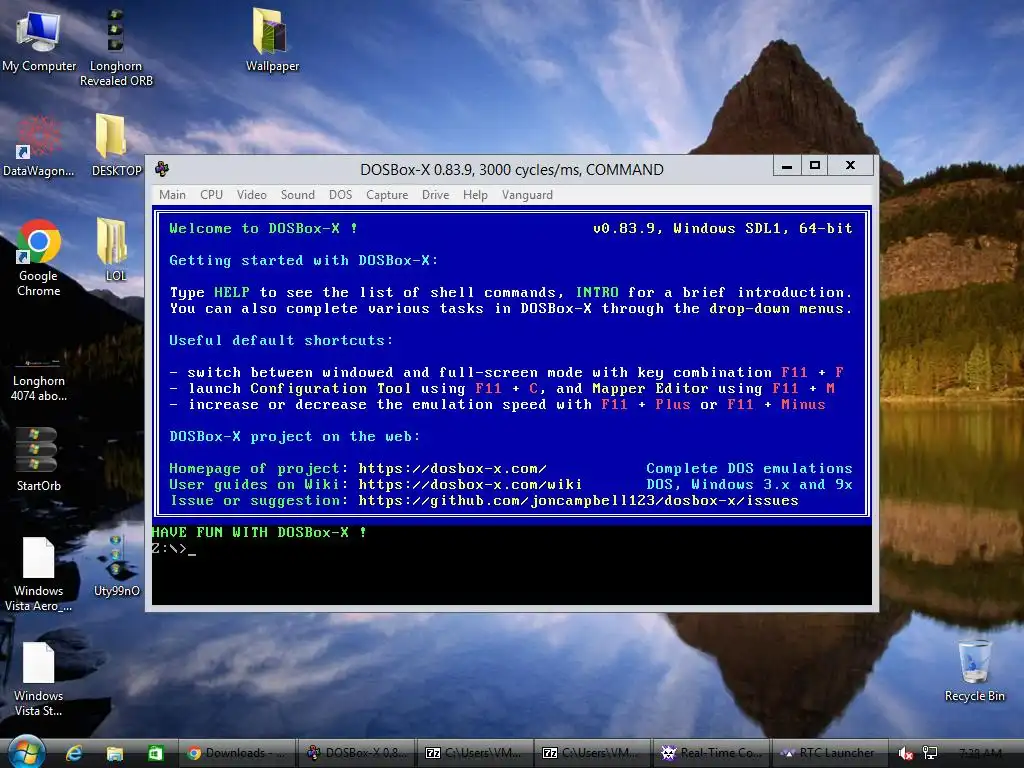Viewport: 1024px width, 768px height.
Task: Open the Capture menu
Action: click(387, 195)
